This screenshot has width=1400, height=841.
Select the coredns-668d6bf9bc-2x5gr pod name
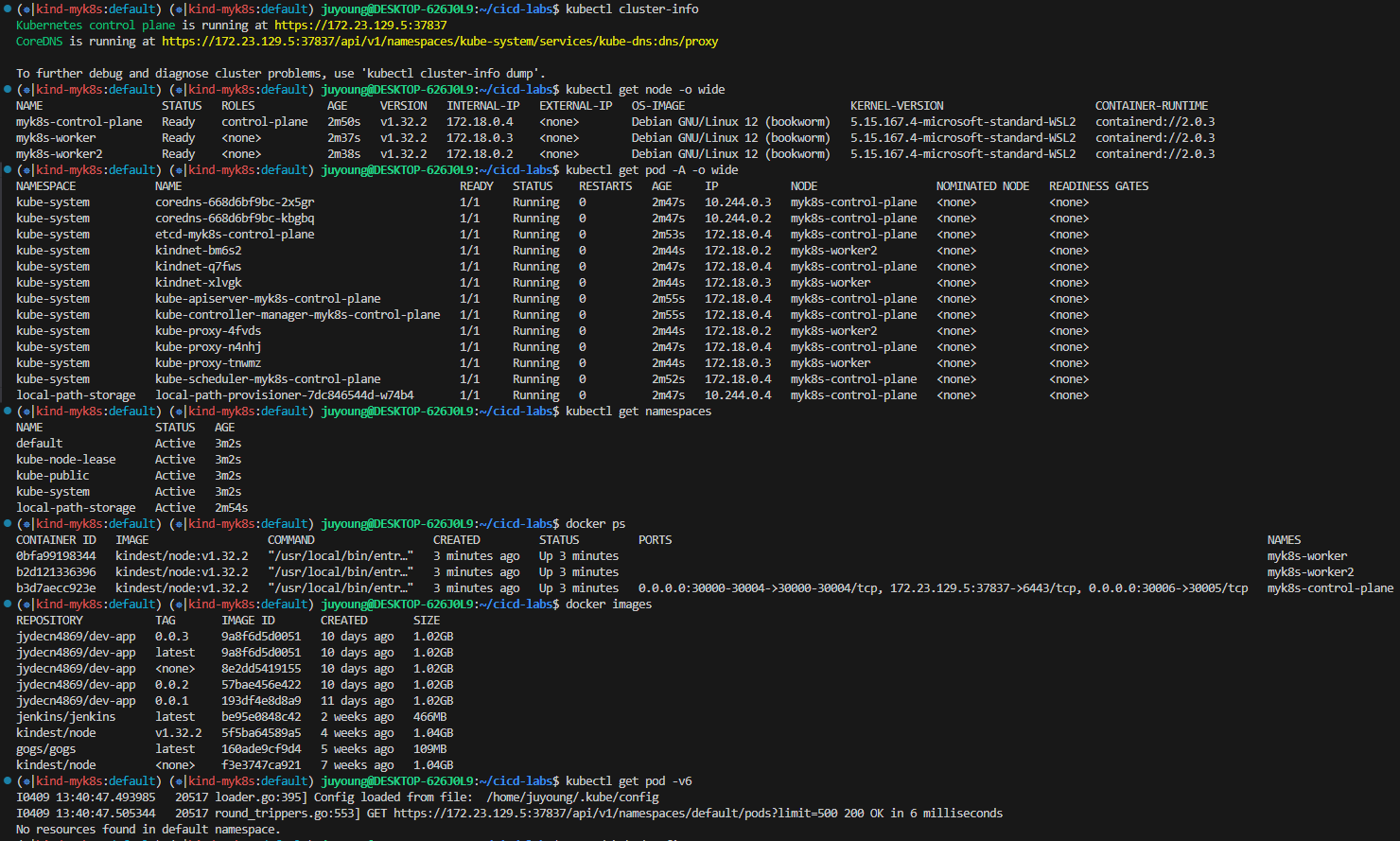pos(235,202)
